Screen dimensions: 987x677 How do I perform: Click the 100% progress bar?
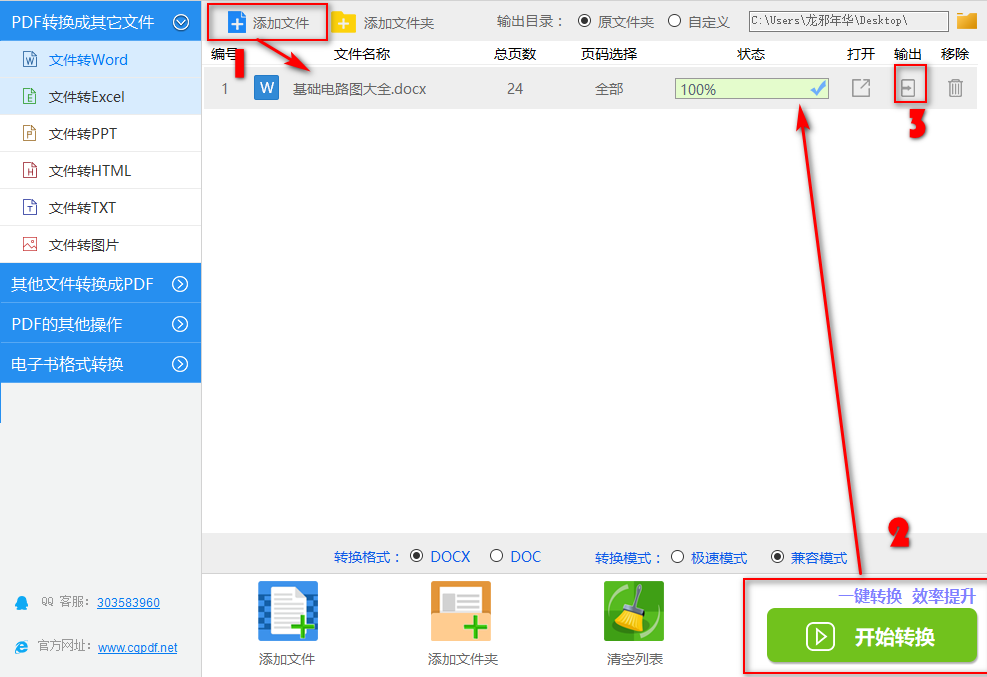752,89
